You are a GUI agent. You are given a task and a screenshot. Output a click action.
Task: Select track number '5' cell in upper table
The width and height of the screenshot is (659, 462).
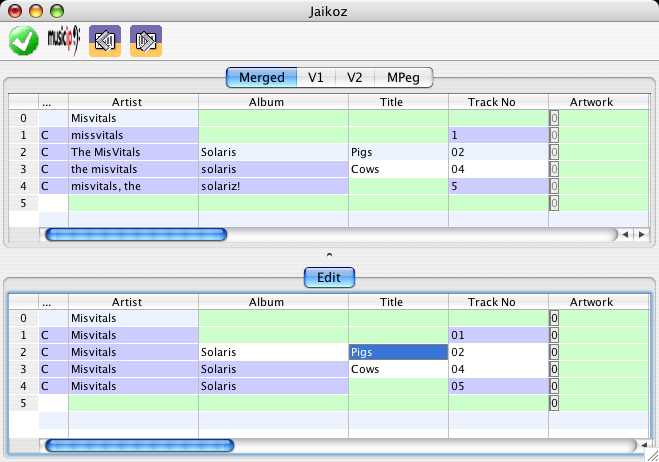pos(498,186)
